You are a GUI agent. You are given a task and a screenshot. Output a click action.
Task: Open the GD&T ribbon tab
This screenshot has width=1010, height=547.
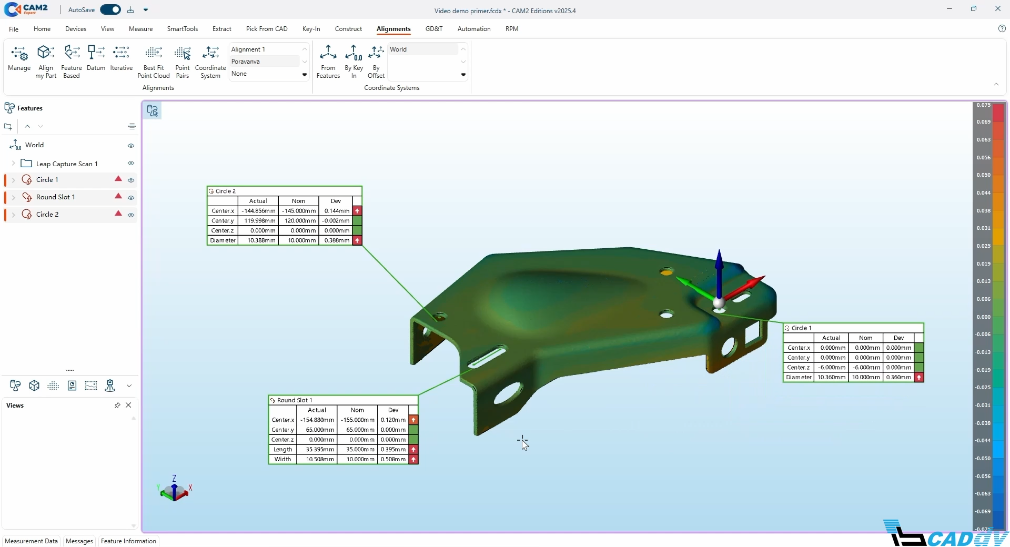point(434,29)
